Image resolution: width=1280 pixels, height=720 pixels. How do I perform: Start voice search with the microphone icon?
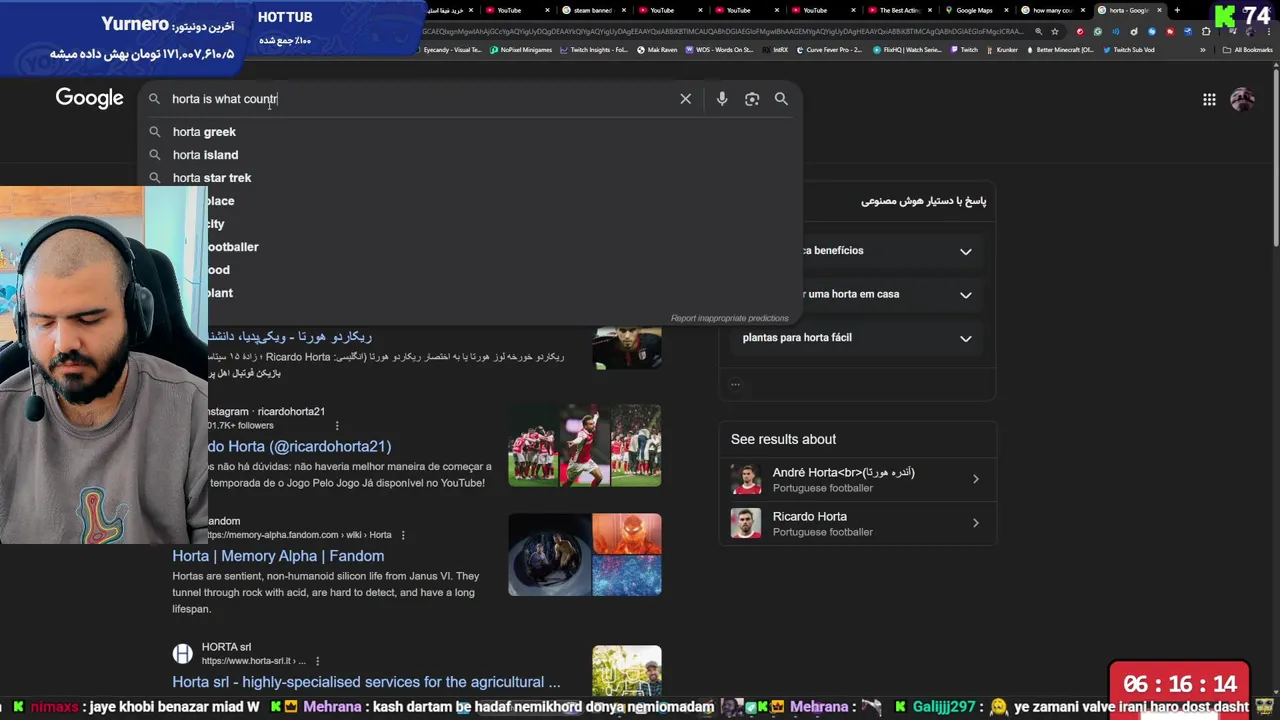click(722, 99)
